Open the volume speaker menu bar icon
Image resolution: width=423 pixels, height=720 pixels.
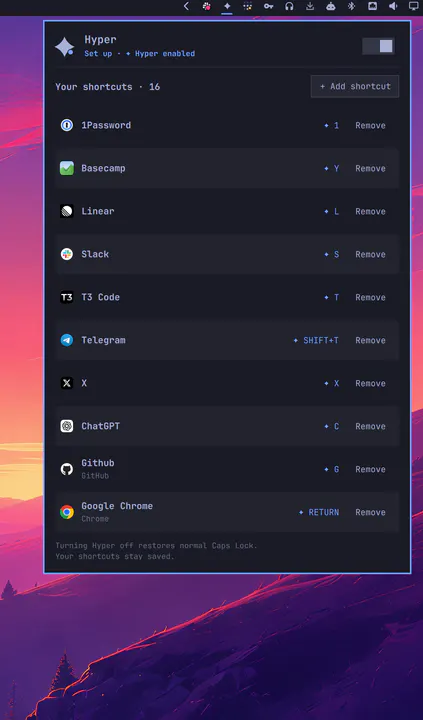coord(393,6)
